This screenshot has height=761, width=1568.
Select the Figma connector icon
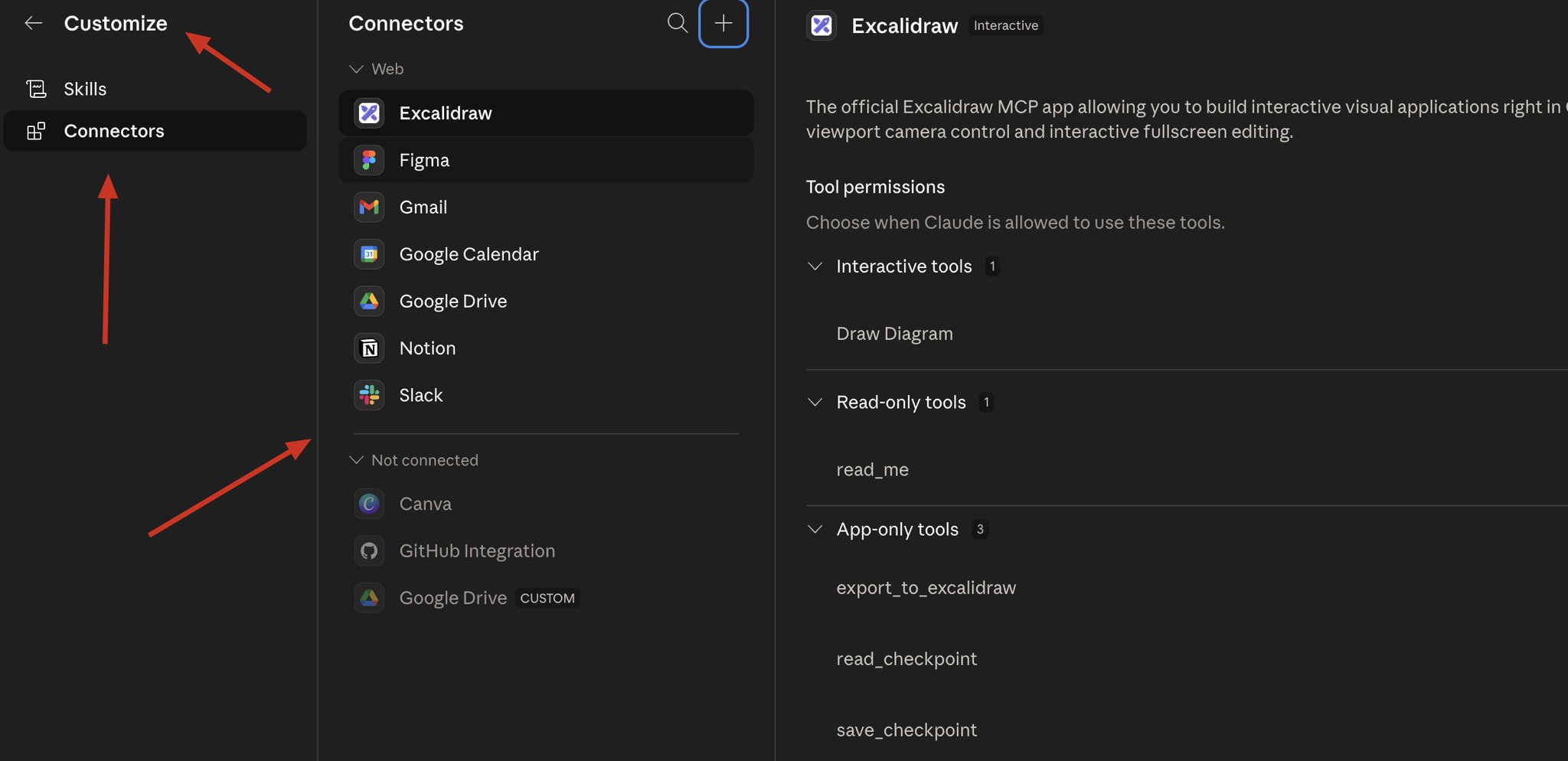[x=369, y=160]
